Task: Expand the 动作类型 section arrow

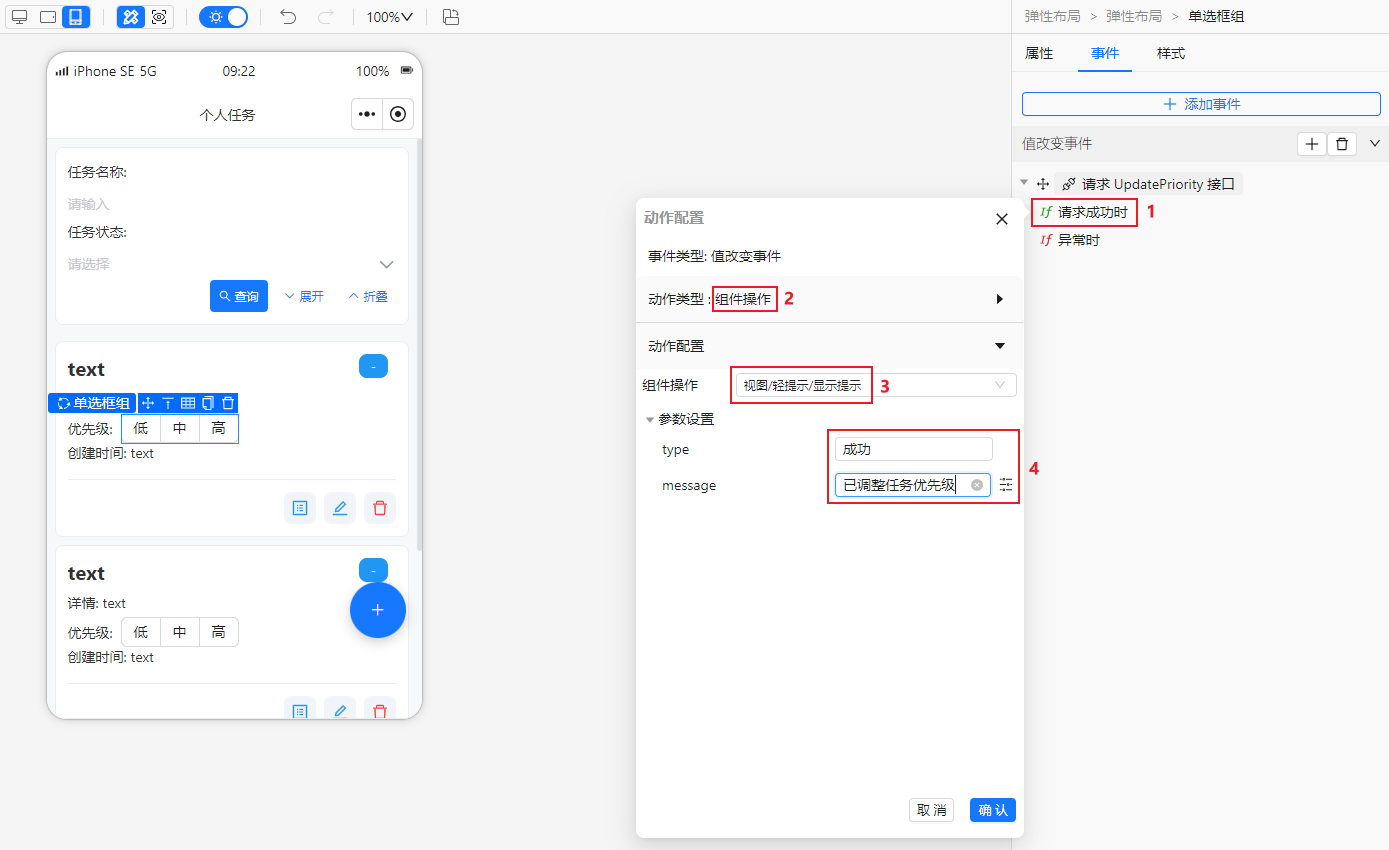Action: pyautogui.click(x=999, y=299)
